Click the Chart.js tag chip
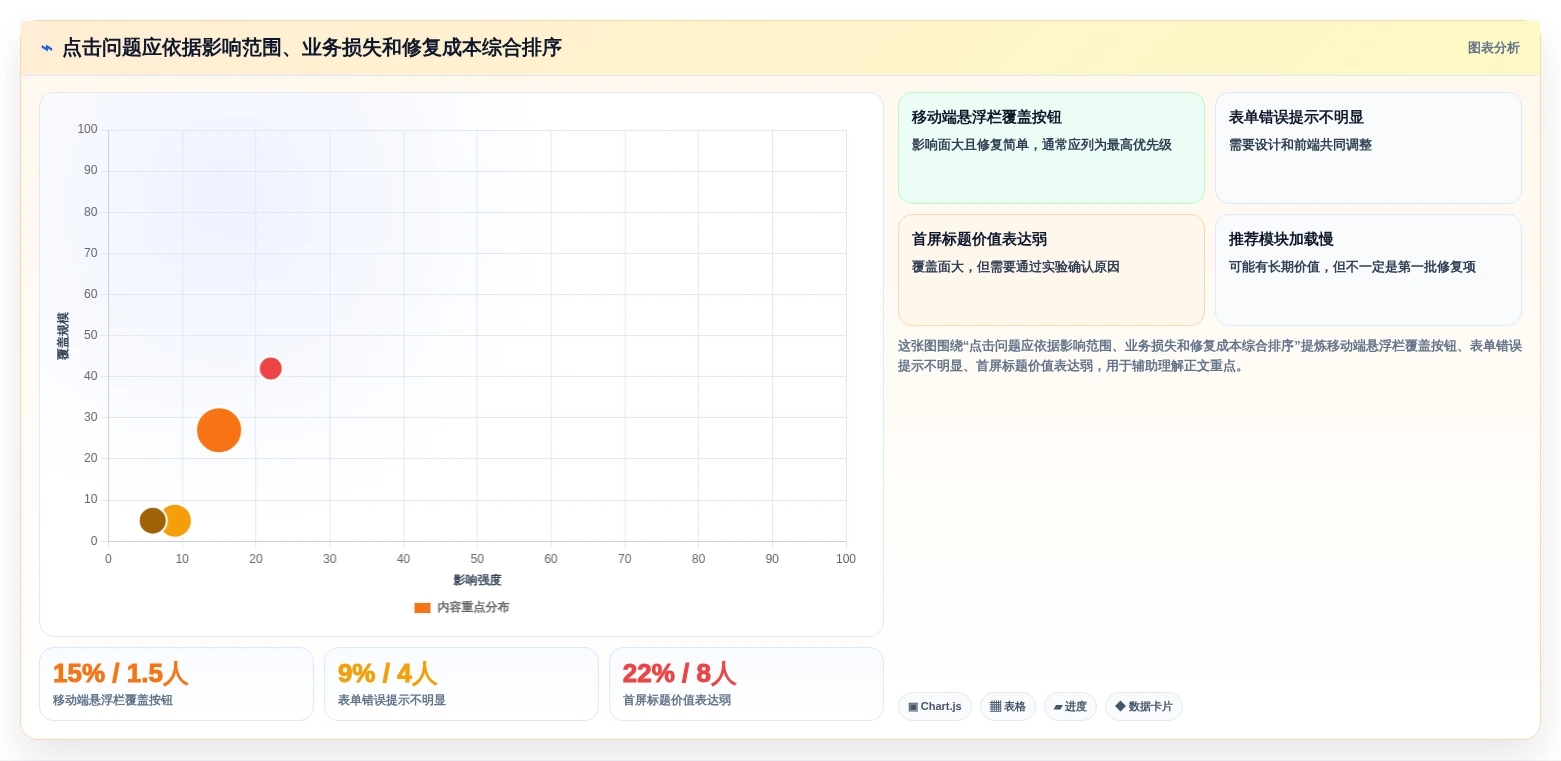The height and width of the screenshot is (761, 1561). click(x=934, y=707)
